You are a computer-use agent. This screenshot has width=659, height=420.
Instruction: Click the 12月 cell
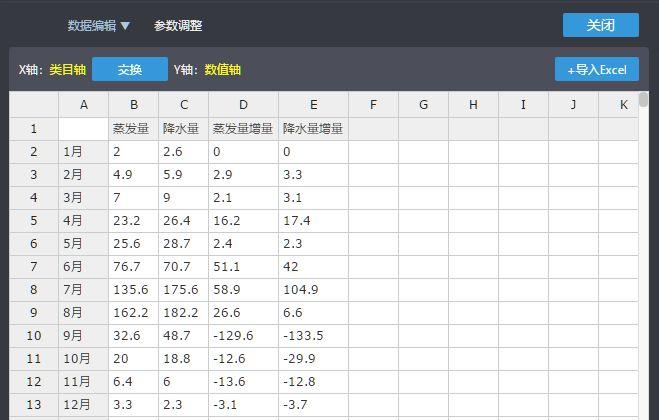84,404
